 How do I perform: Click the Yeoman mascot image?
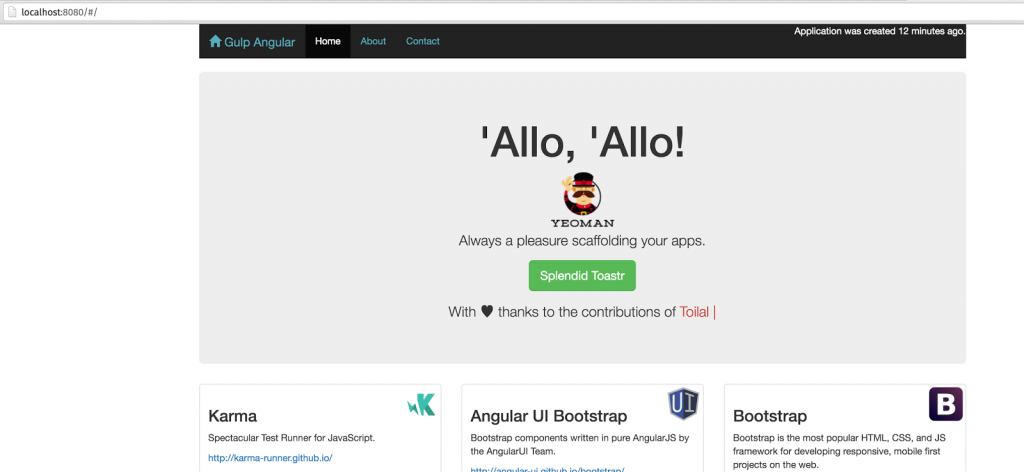tap(582, 195)
